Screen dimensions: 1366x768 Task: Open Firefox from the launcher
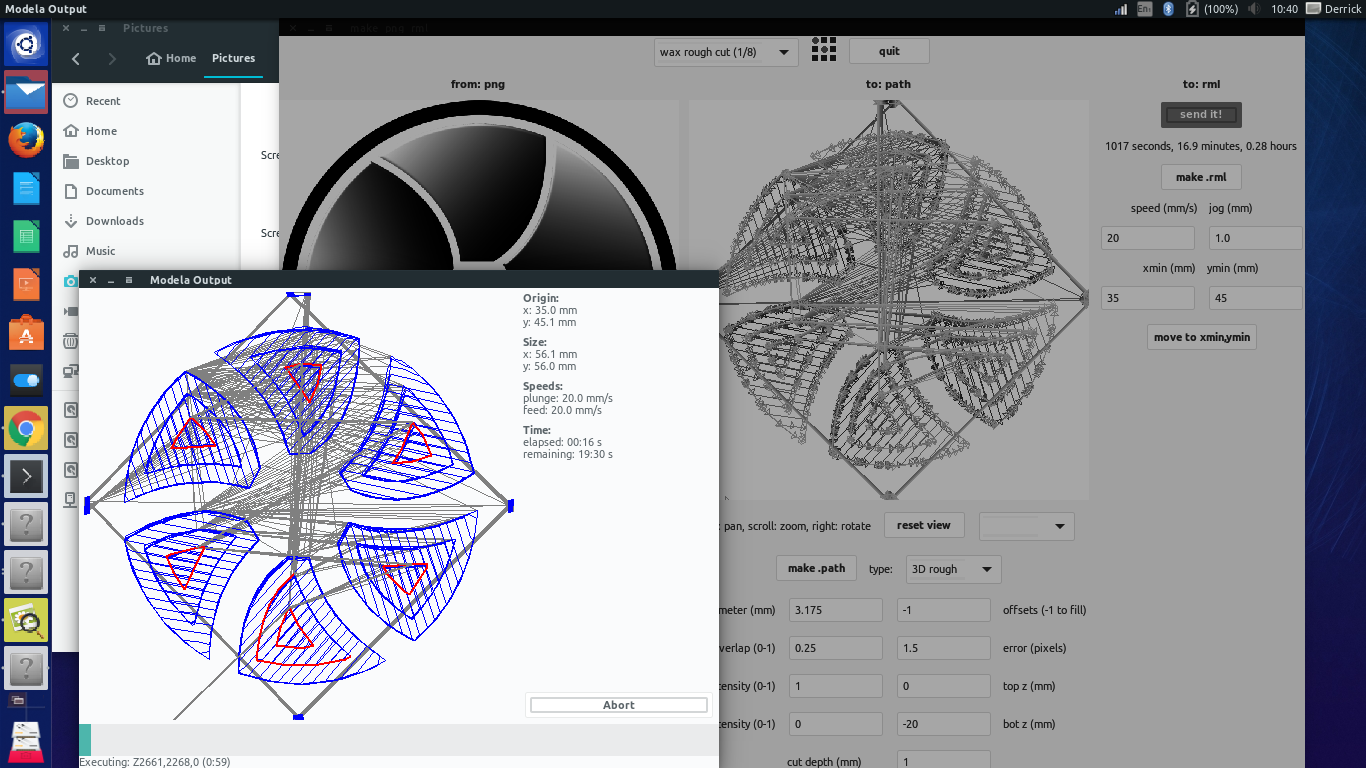(26, 140)
